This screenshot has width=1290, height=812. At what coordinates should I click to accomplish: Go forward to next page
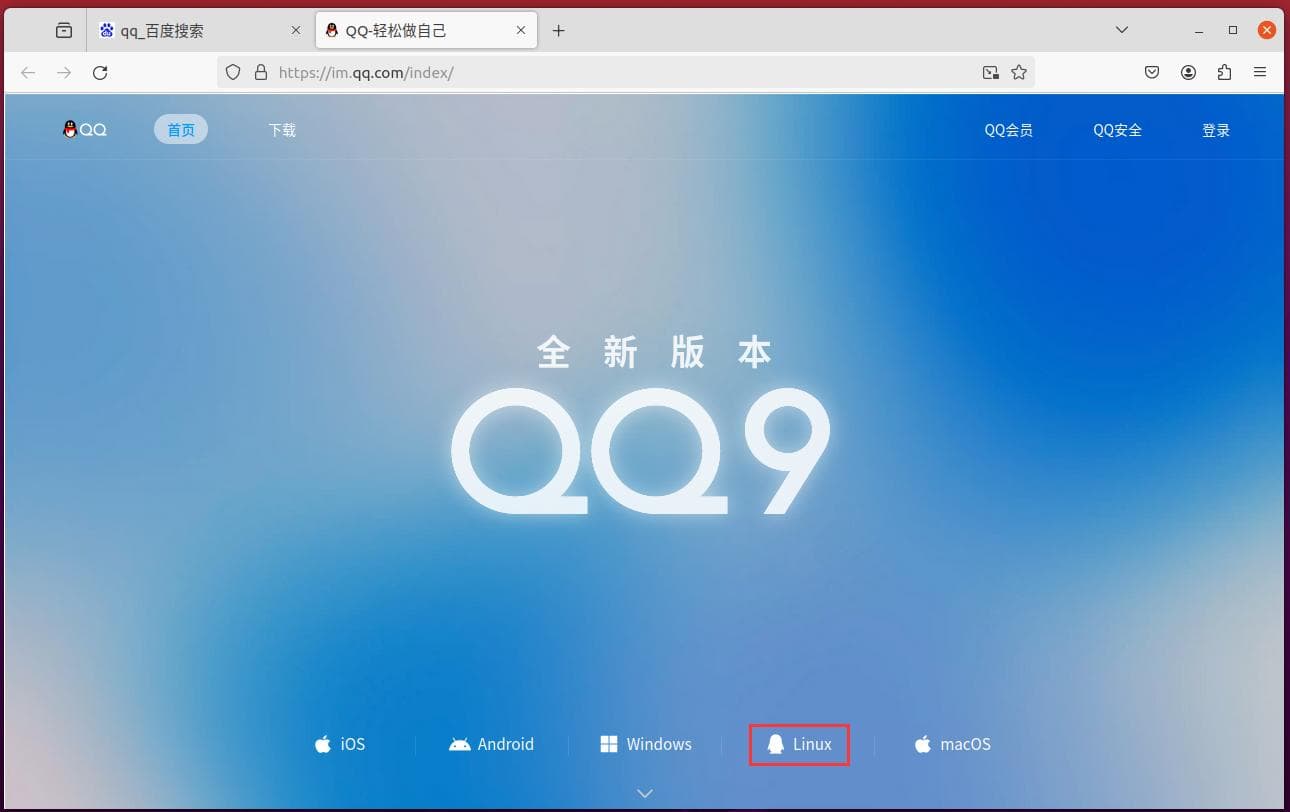[x=64, y=72]
